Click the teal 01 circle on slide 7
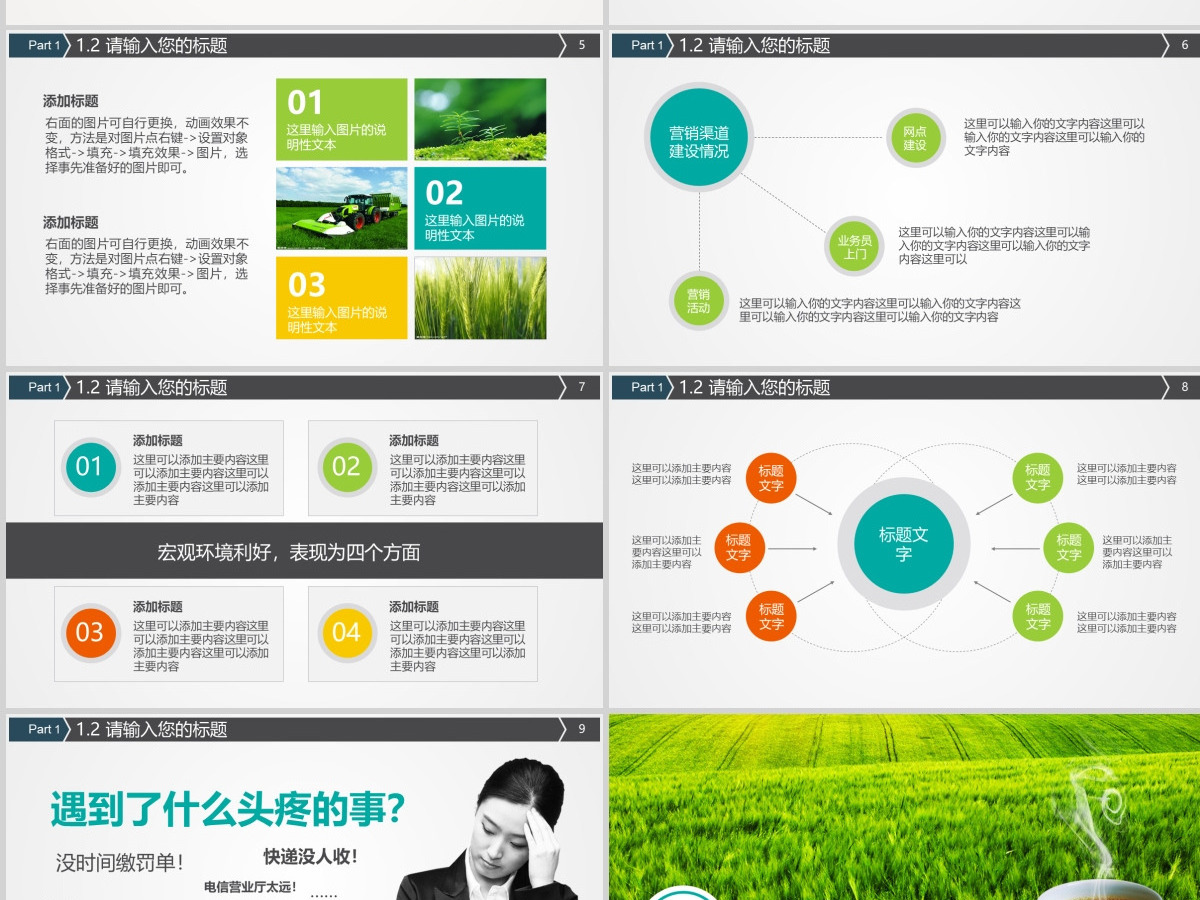The width and height of the screenshot is (1200, 900). coord(89,466)
